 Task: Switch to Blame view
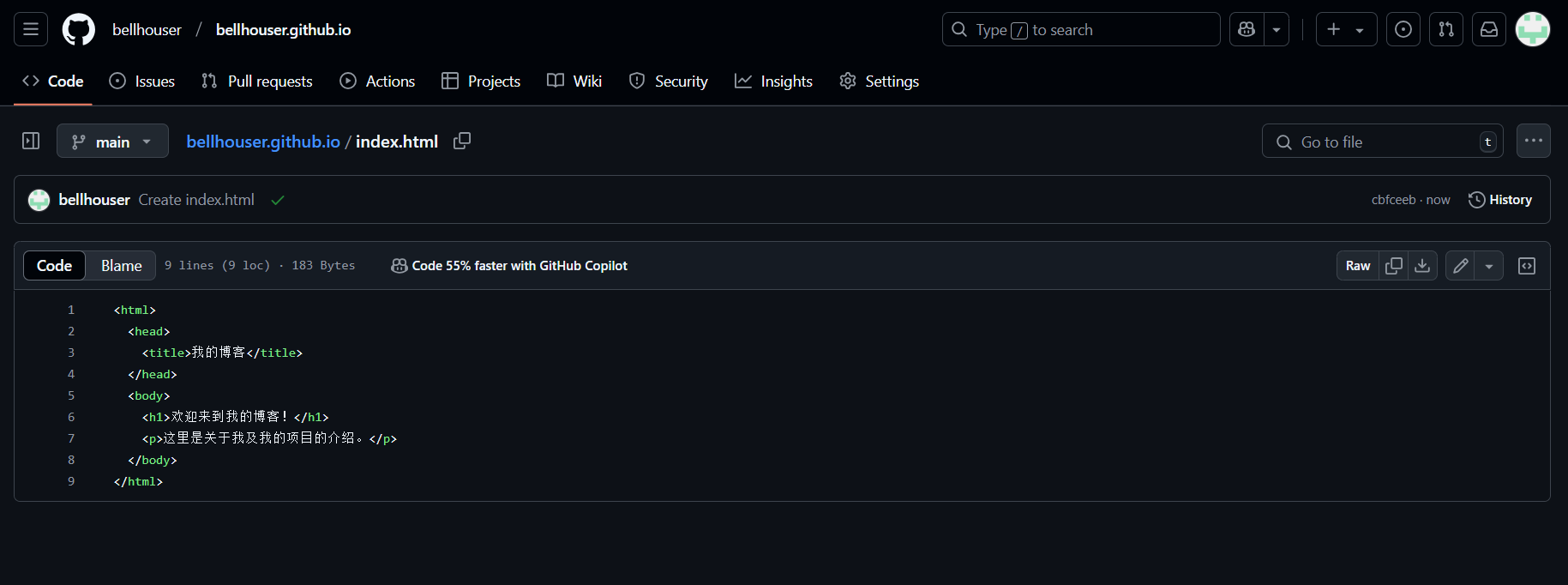coord(121,266)
